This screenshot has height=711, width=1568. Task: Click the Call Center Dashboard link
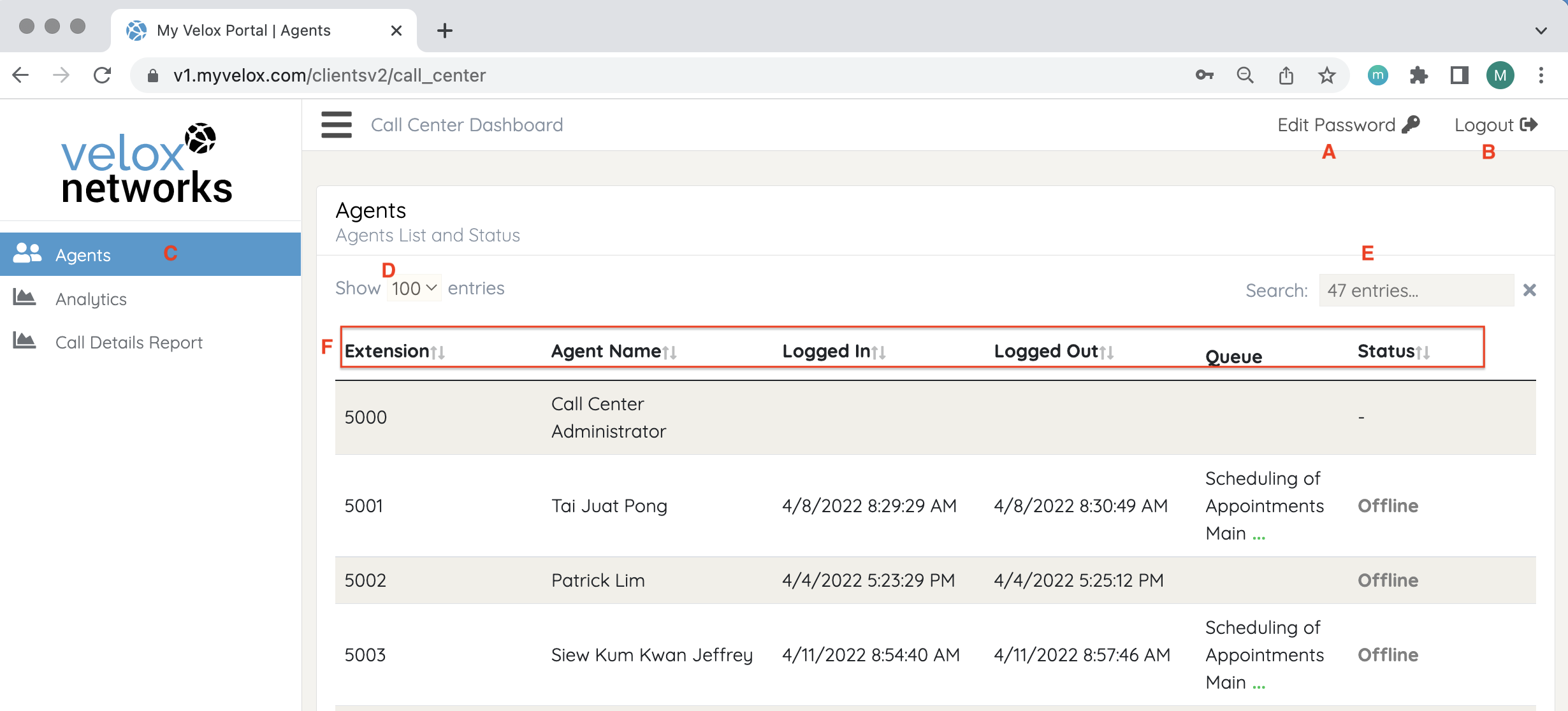(467, 125)
